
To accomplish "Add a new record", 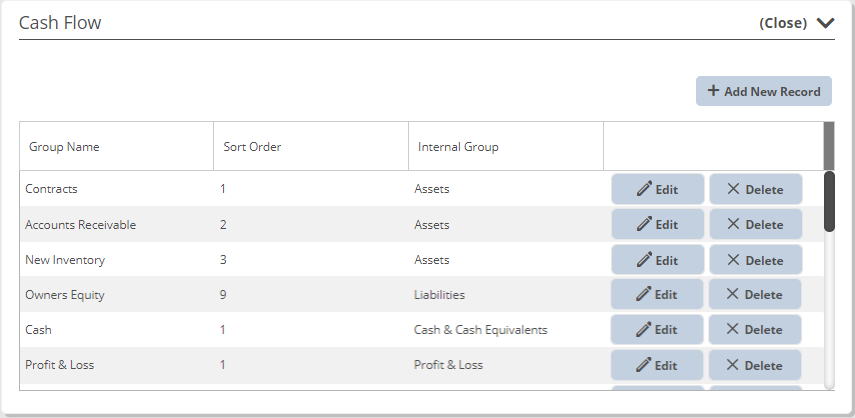I will click(x=763, y=91).
